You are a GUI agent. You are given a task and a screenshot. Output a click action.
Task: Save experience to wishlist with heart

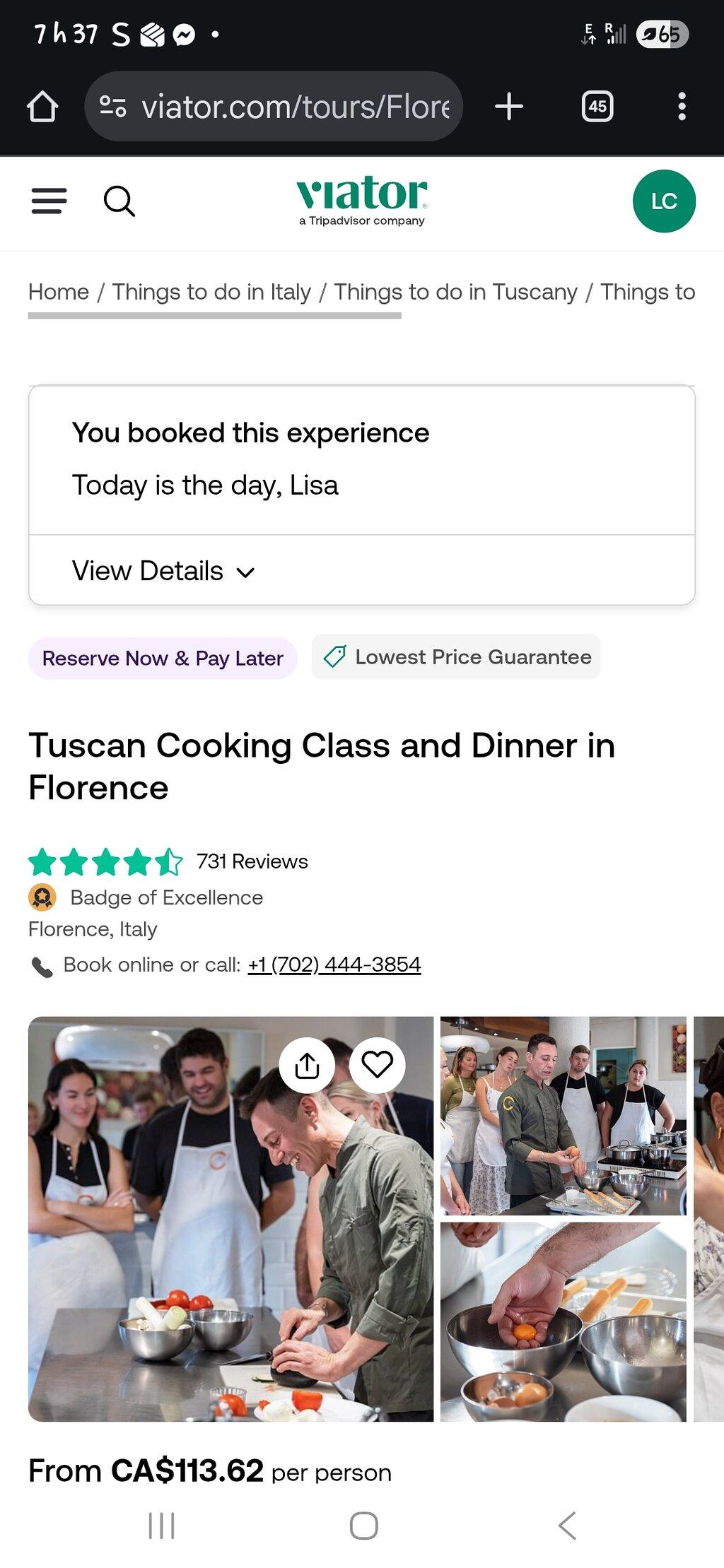point(377,1065)
